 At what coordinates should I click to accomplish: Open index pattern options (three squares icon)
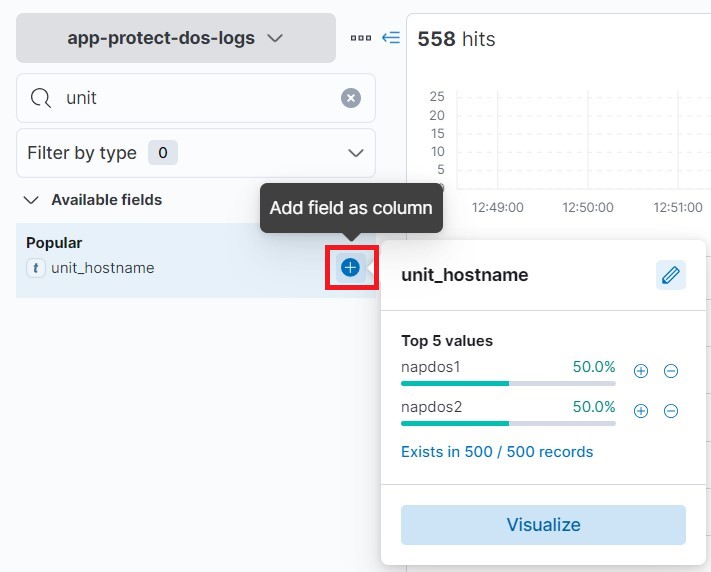361,38
